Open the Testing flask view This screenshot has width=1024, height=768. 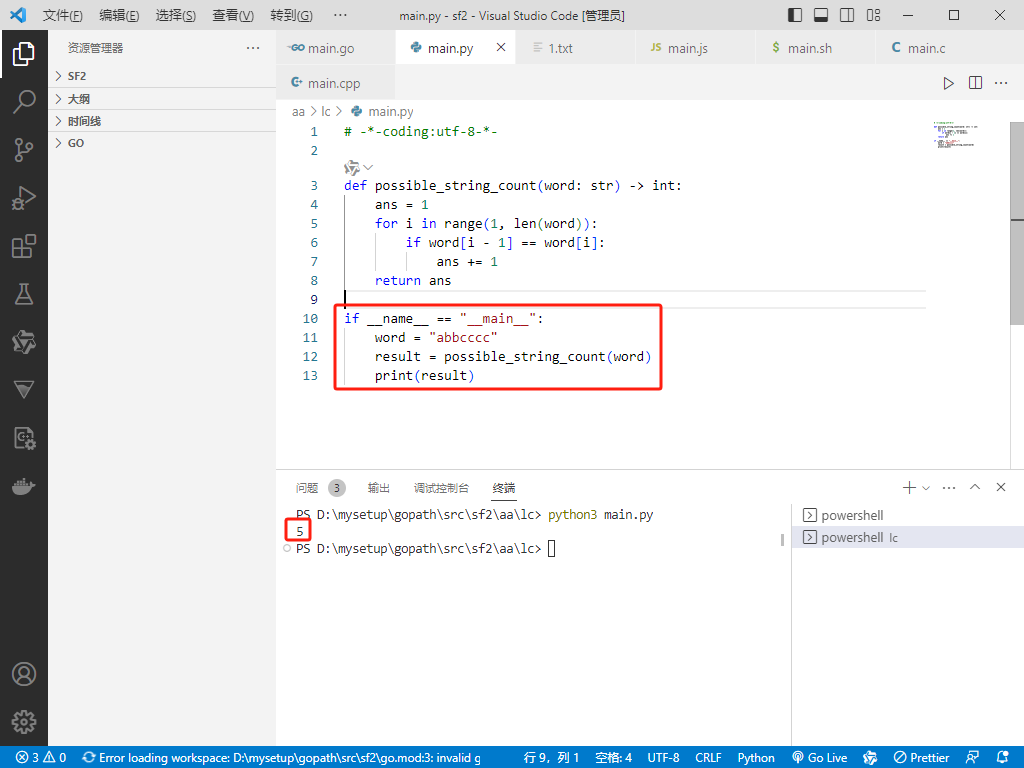coord(24,295)
